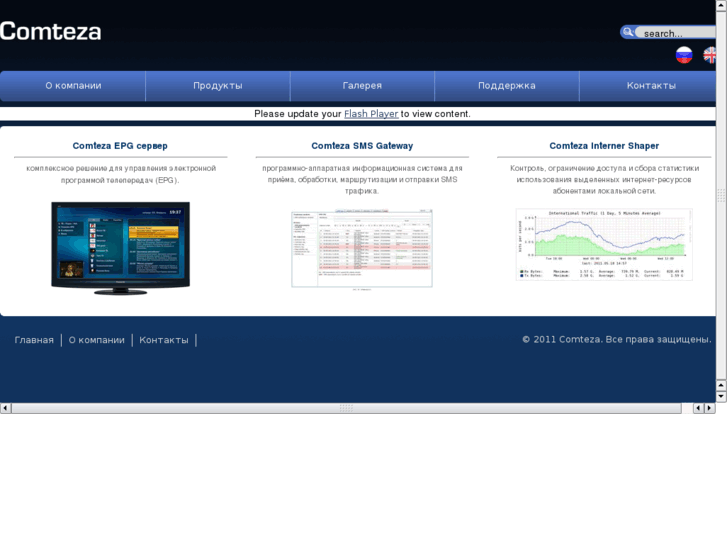Image resolution: width=727 pixels, height=545 pixels.
Task: Open the Контакты menu item
Action: point(648,86)
